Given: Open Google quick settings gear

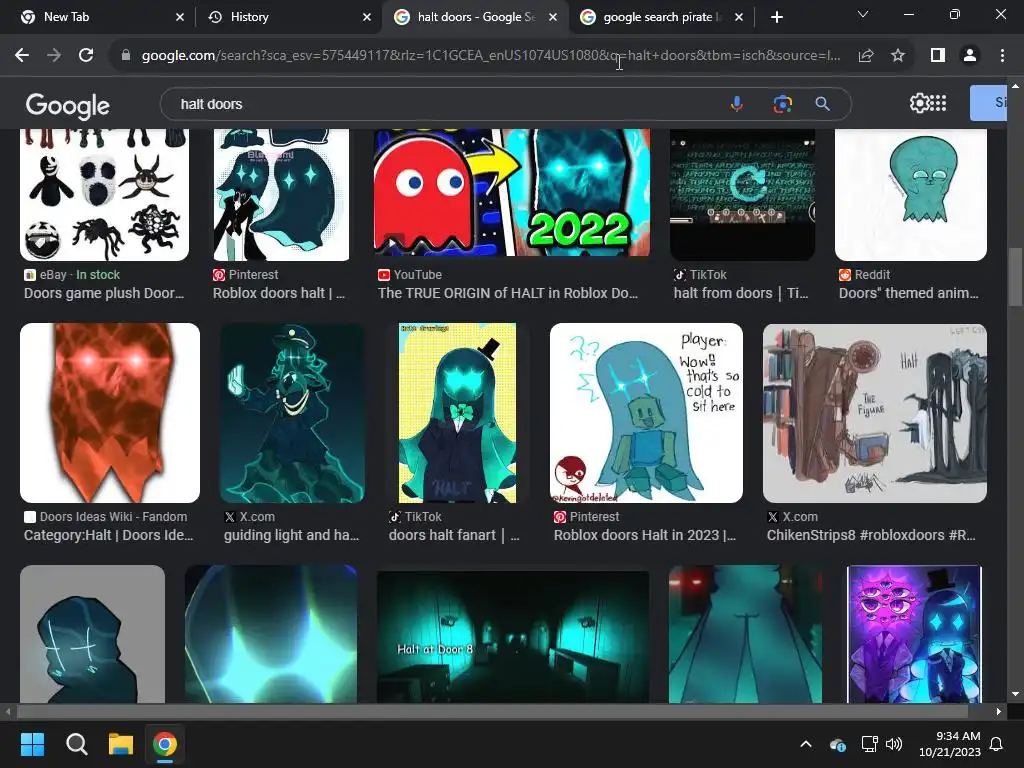Looking at the screenshot, I should click(918, 103).
